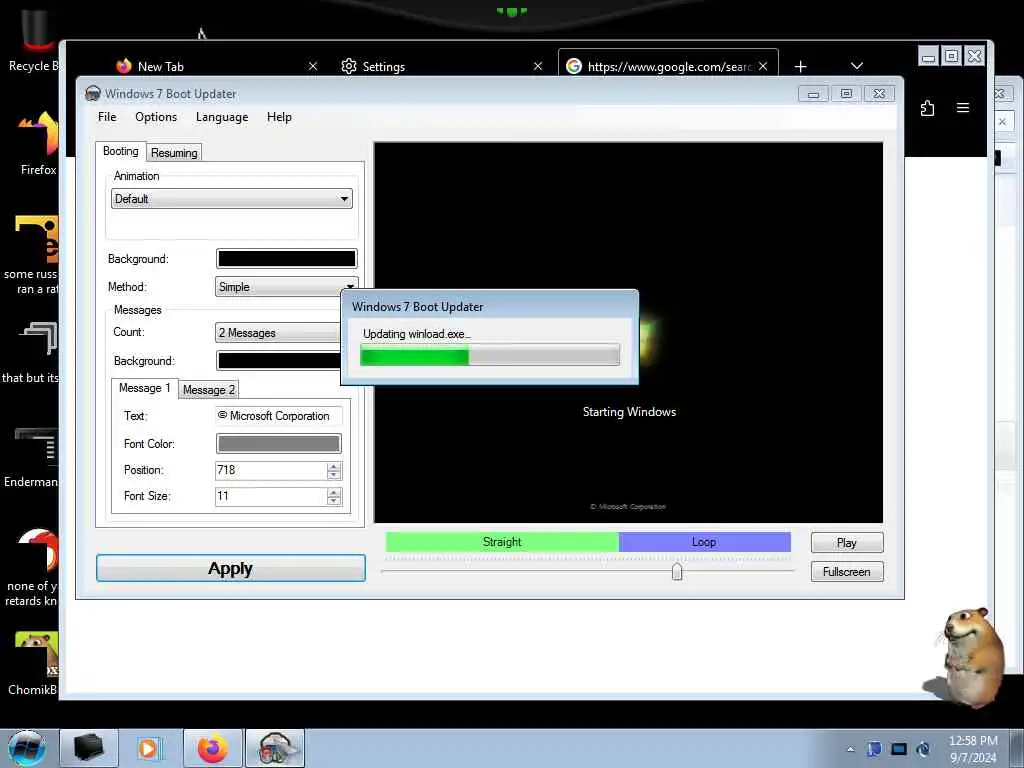The width and height of the screenshot is (1024, 768).
Task: Click the Windows 7 Boot Updater title icon
Action: coord(93,93)
